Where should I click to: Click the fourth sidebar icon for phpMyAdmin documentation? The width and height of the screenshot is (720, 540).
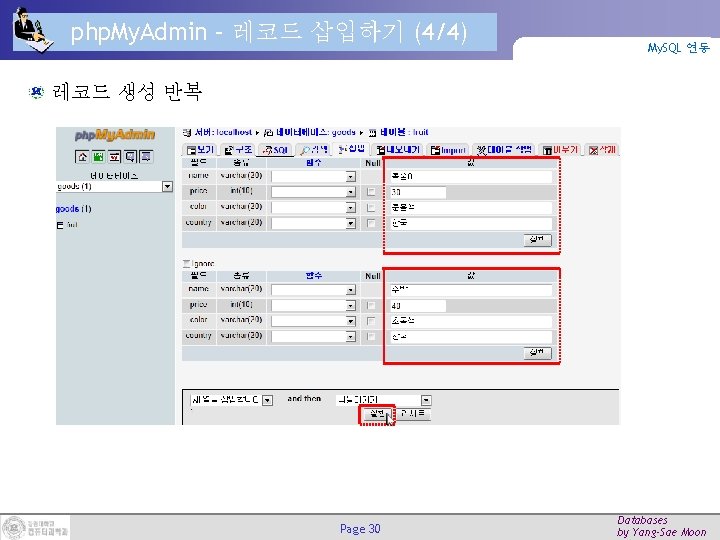130,157
